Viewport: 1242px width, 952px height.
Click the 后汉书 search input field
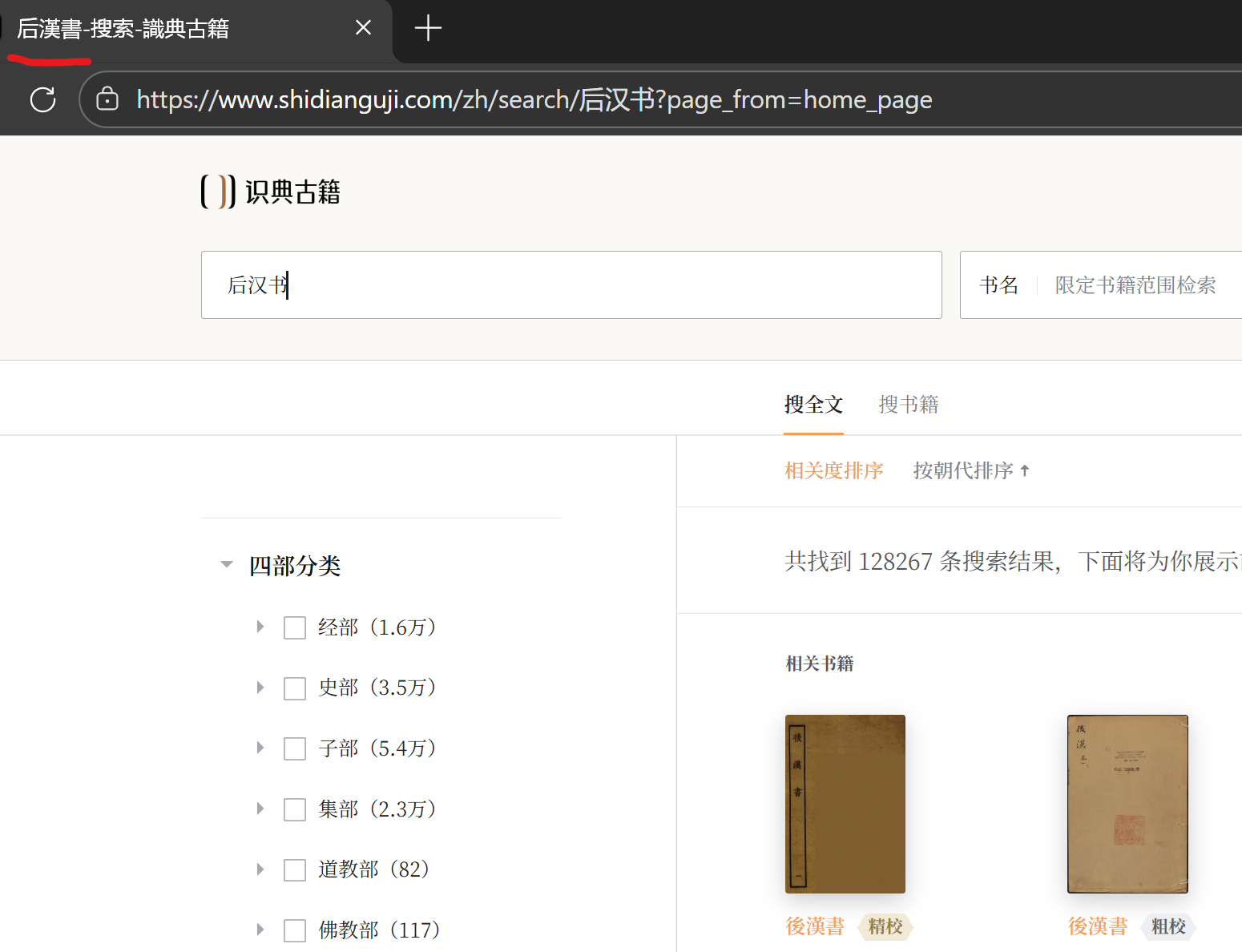571,285
